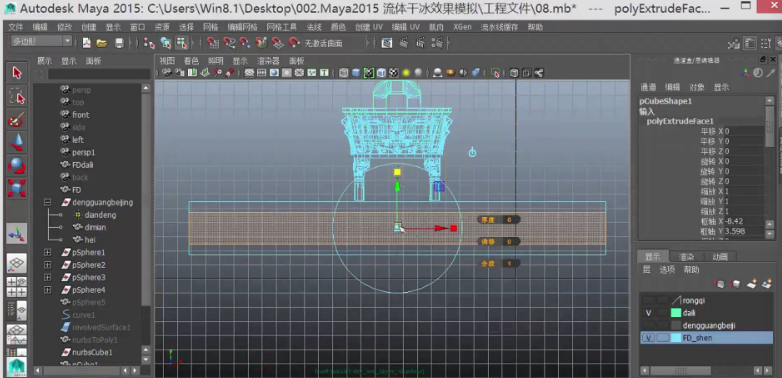Toggle smooth shade all cube icon
782x378 pixels.
pyautogui.click(x=356, y=73)
